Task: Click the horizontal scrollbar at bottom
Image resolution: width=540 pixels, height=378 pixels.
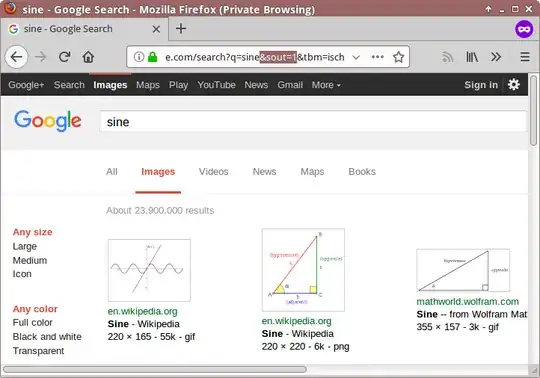Action: 155,369
